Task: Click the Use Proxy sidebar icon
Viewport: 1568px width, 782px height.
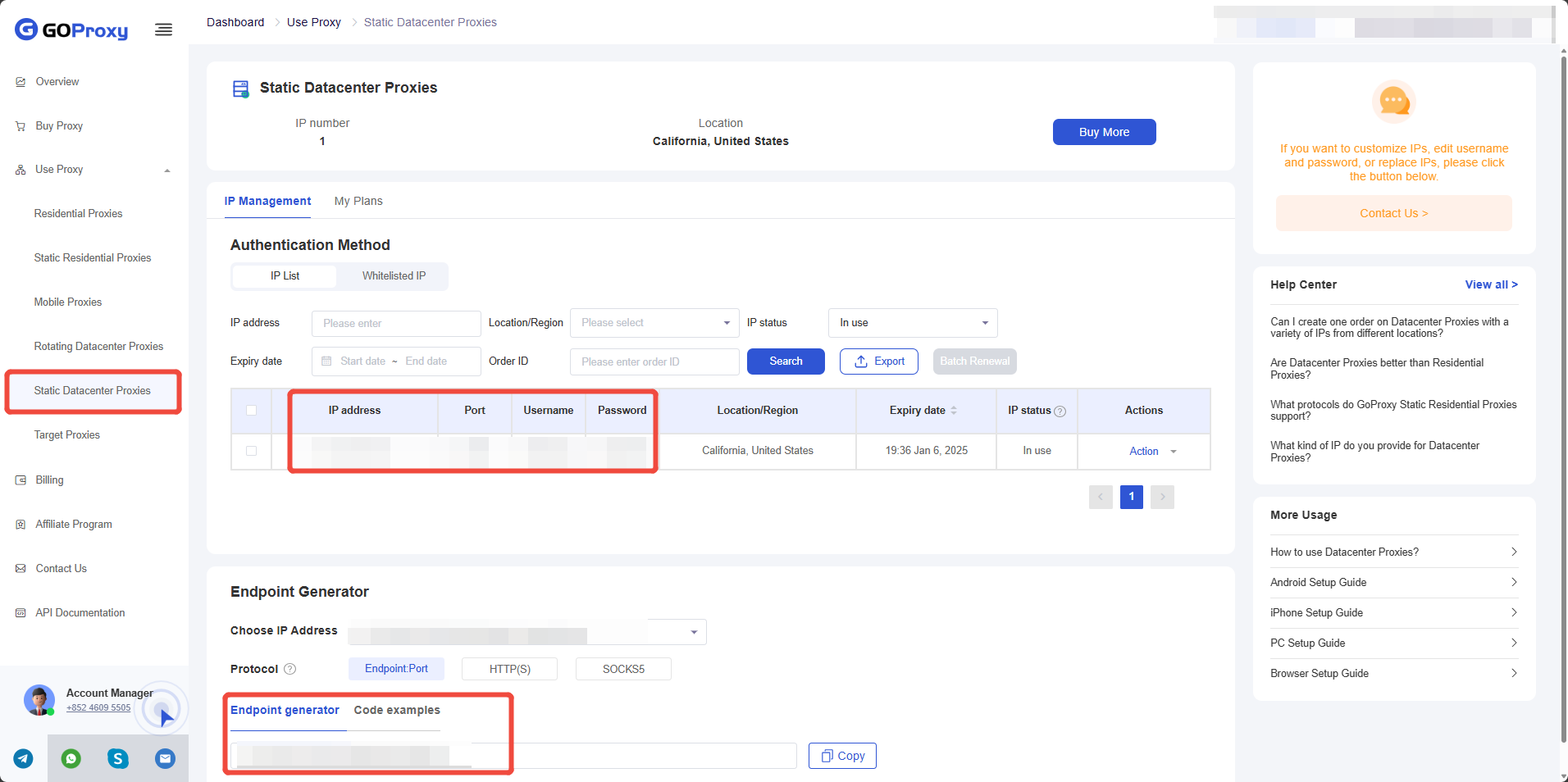Action: click(x=21, y=170)
